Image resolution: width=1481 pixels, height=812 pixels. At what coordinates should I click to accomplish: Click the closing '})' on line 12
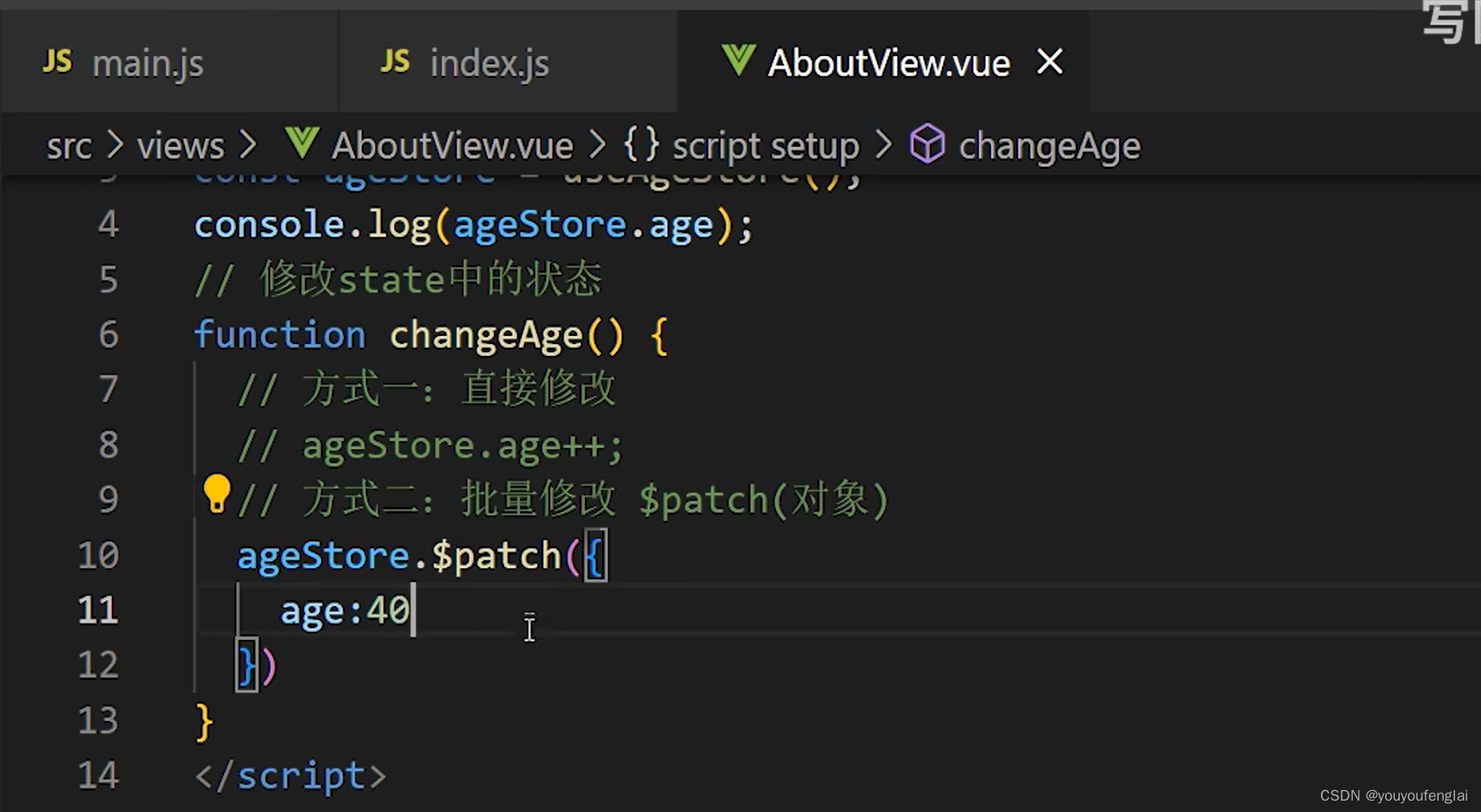[x=257, y=666]
